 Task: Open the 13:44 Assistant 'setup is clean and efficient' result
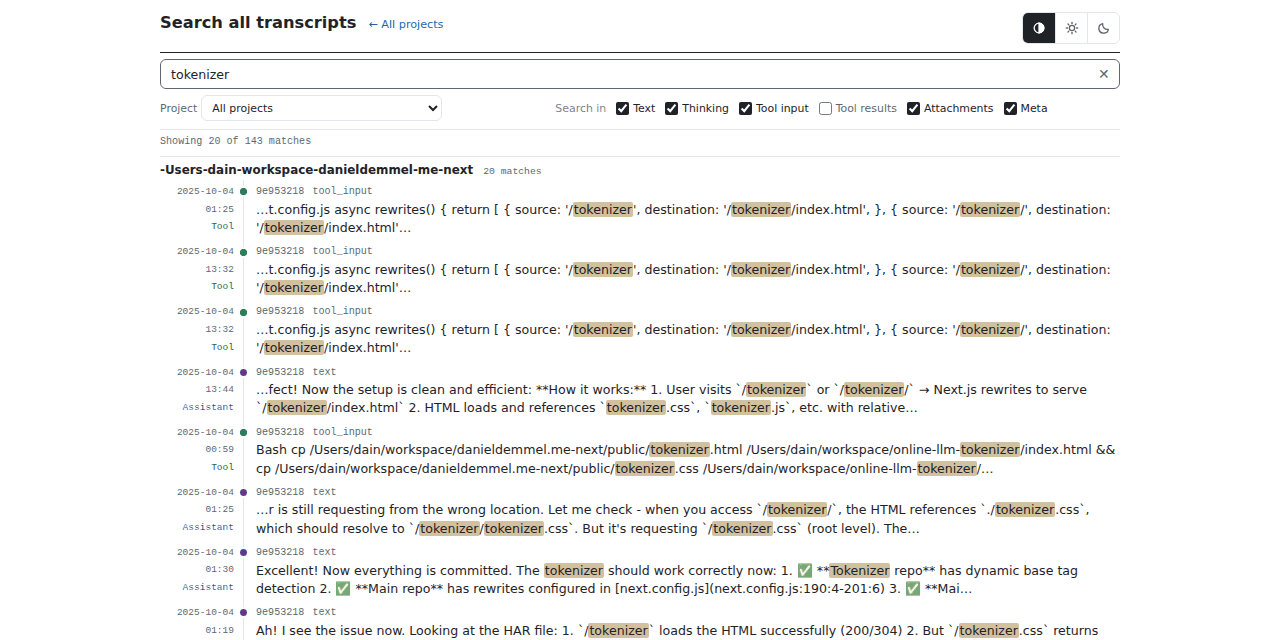tap(640, 389)
